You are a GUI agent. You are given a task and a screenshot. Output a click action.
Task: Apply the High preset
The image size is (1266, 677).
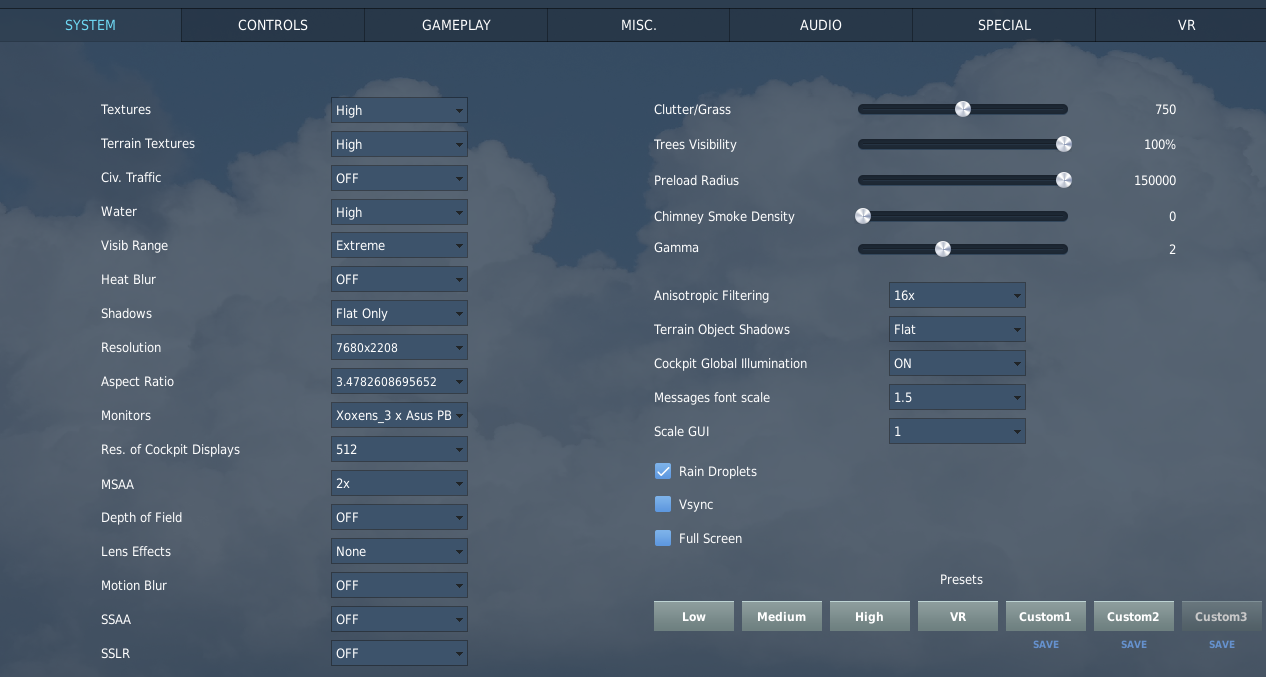point(870,616)
